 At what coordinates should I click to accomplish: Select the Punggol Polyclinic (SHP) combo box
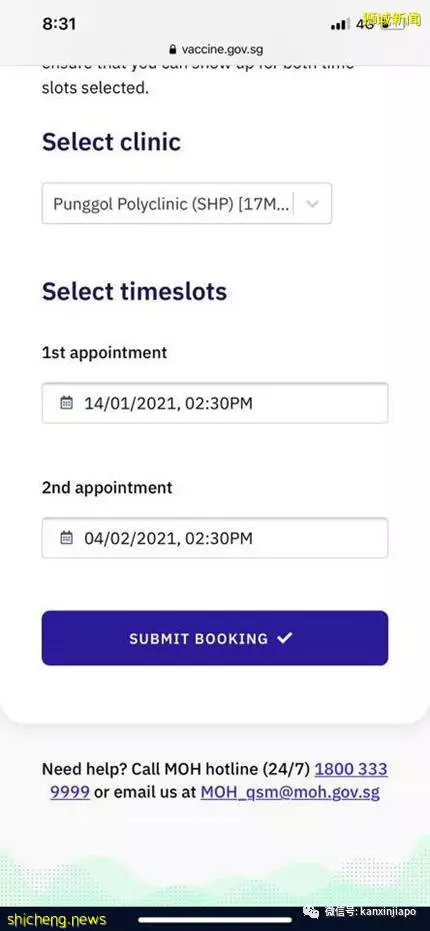coord(186,204)
